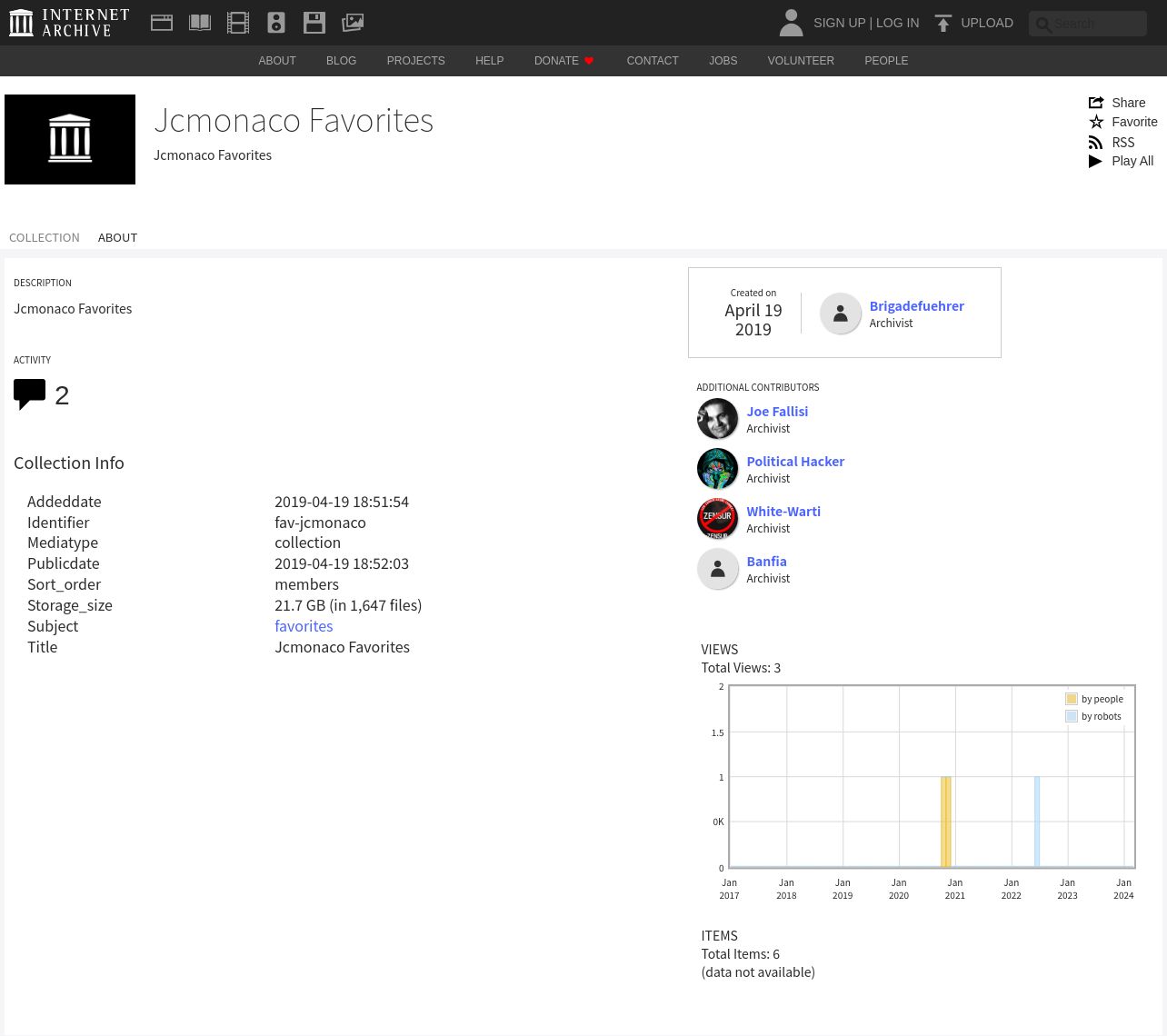Click the Brigadefuehrer creator link
Image resolution: width=1167 pixels, height=1036 pixels.
coord(916,306)
